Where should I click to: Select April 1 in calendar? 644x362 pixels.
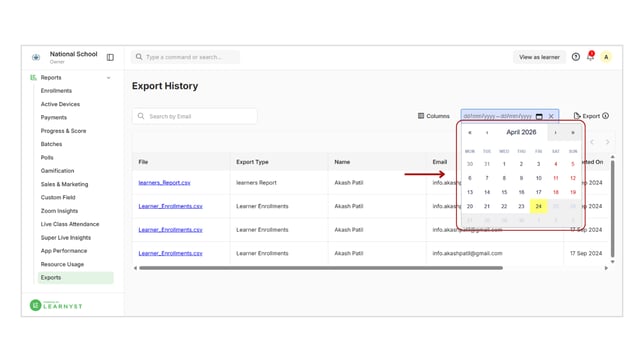coord(504,164)
